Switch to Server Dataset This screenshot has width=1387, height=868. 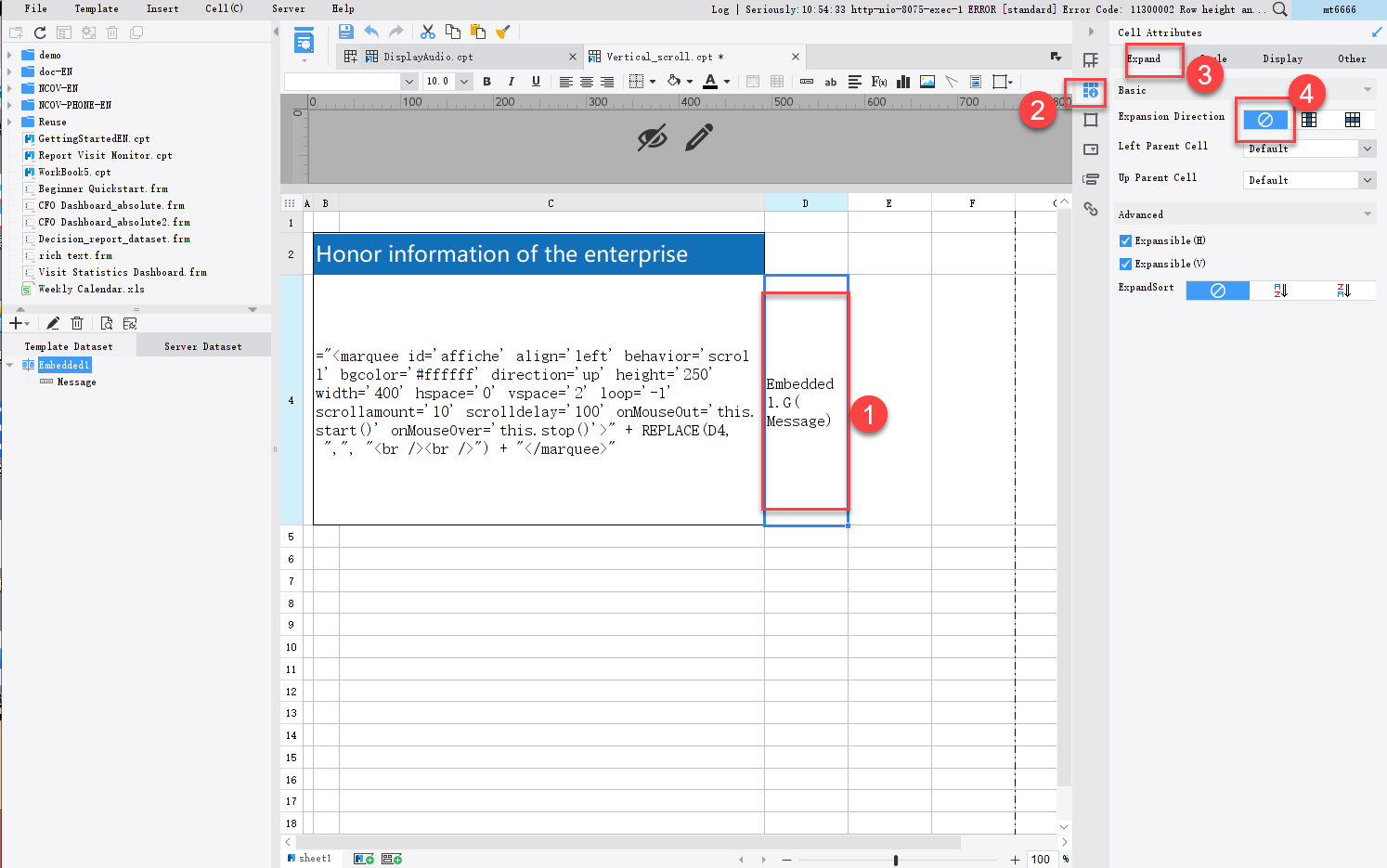pos(202,345)
